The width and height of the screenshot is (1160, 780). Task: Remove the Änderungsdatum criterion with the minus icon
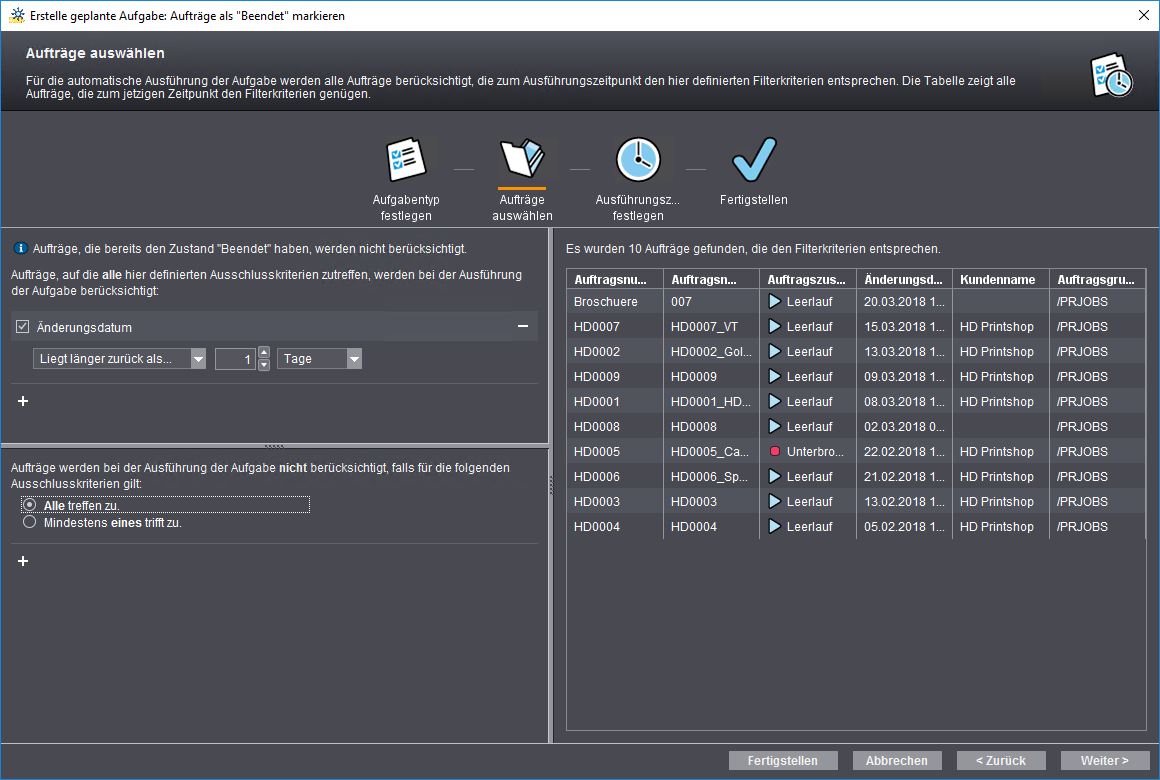[x=523, y=326]
